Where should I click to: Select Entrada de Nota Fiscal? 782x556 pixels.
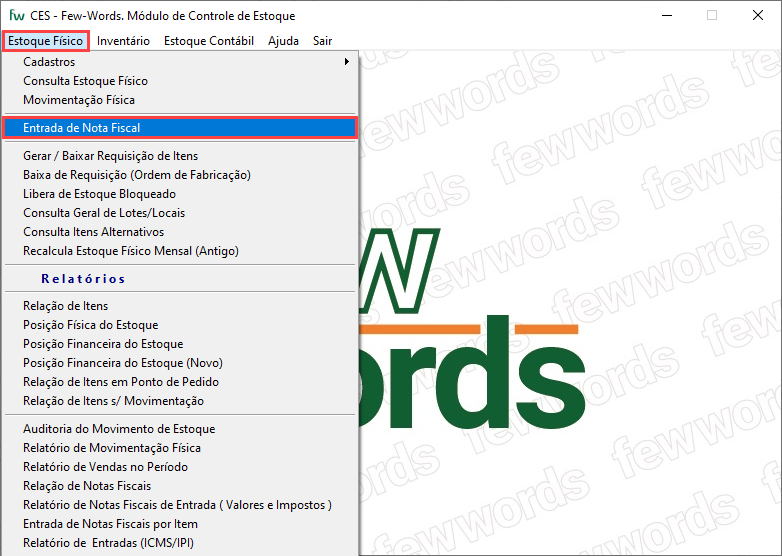pos(180,128)
